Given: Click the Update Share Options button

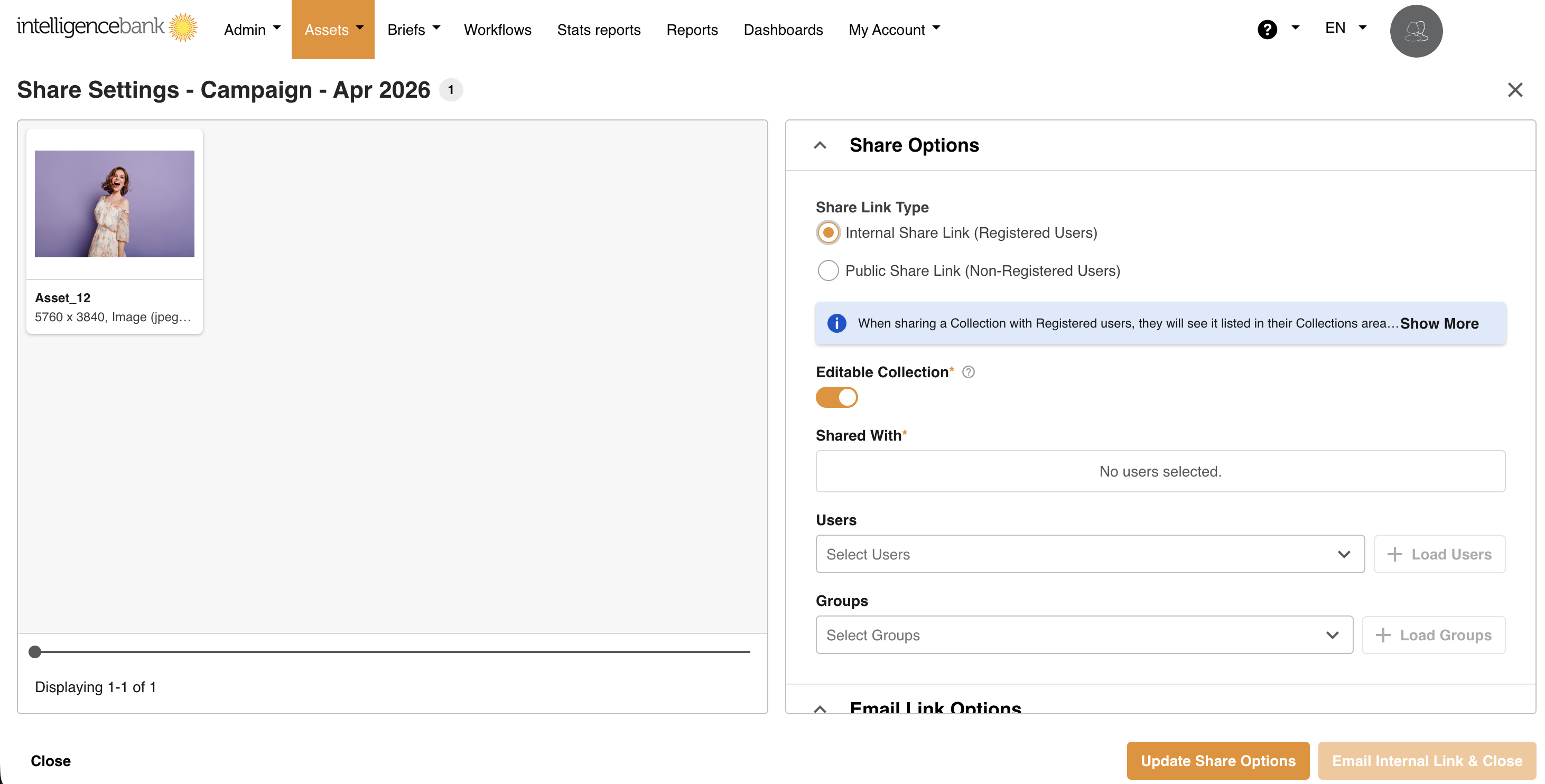Looking at the screenshot, I should click(1217, 761).
